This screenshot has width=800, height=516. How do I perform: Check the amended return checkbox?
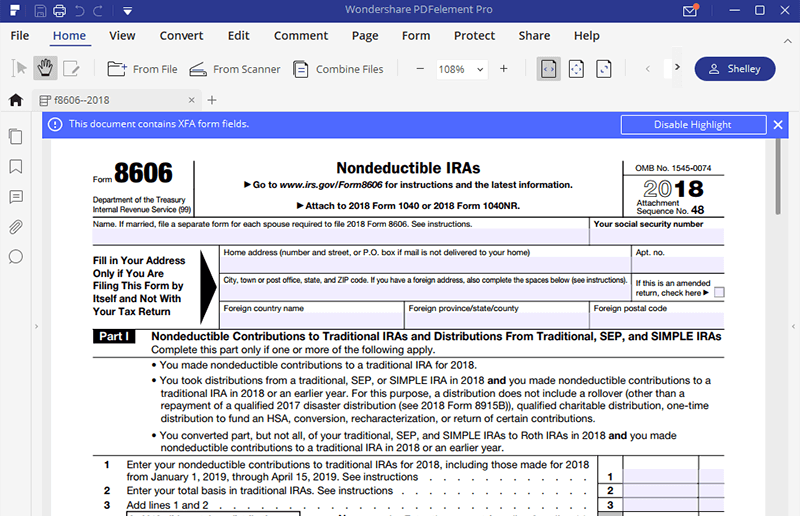click(719, 292)
